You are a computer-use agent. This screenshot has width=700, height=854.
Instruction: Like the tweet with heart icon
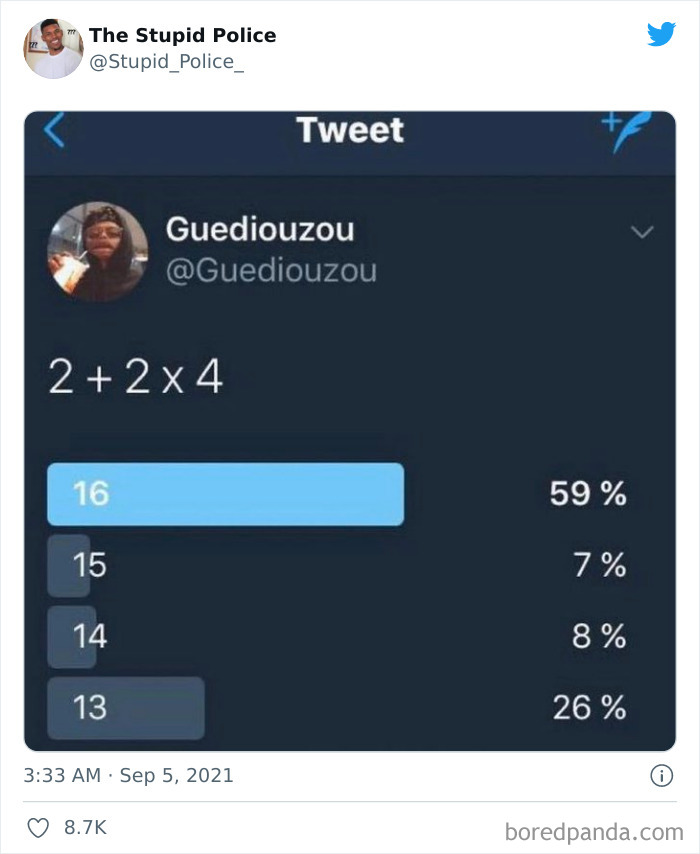click(x=40, y=828)
